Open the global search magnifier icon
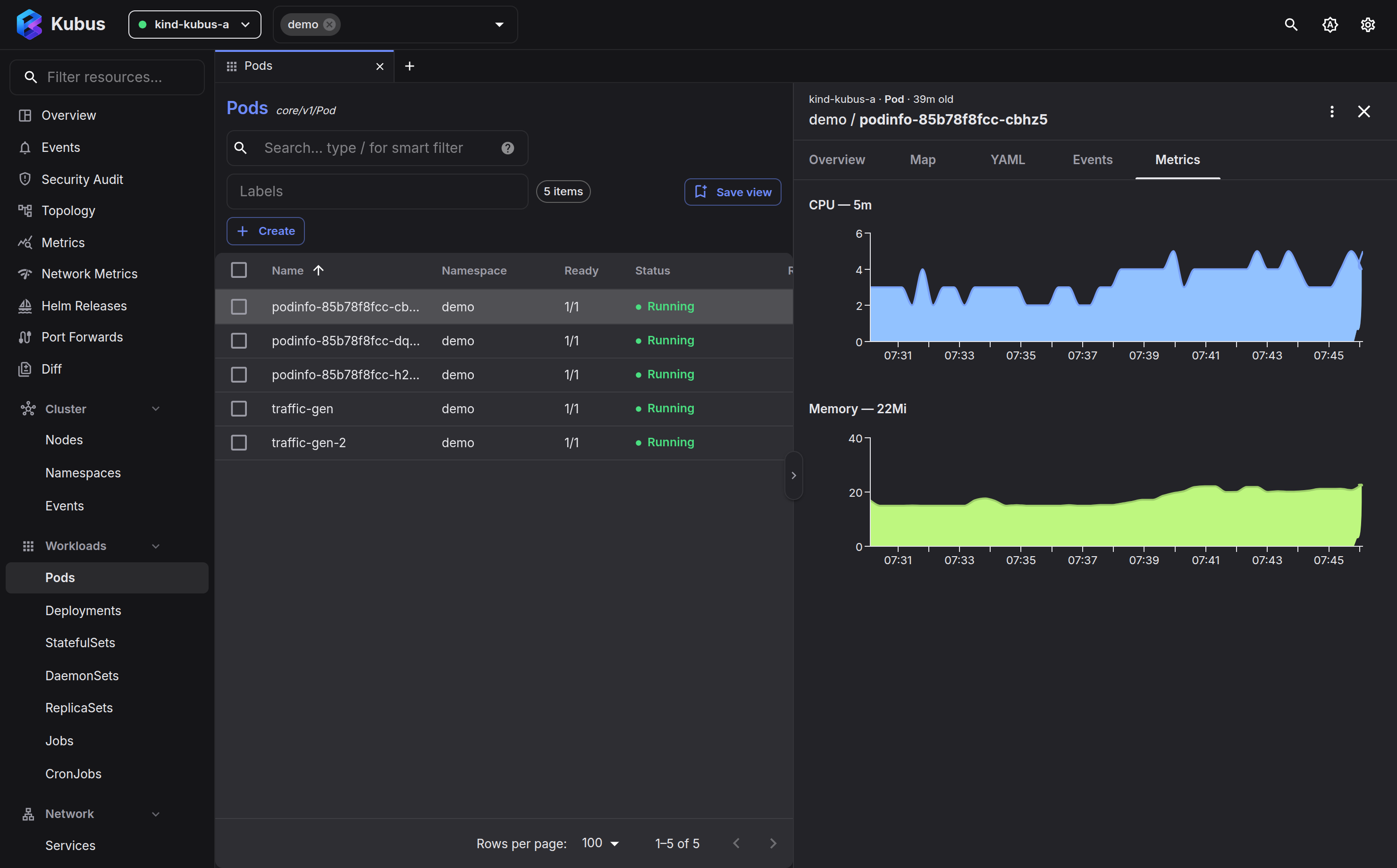1397x868 pixels. coord(1291,25)
